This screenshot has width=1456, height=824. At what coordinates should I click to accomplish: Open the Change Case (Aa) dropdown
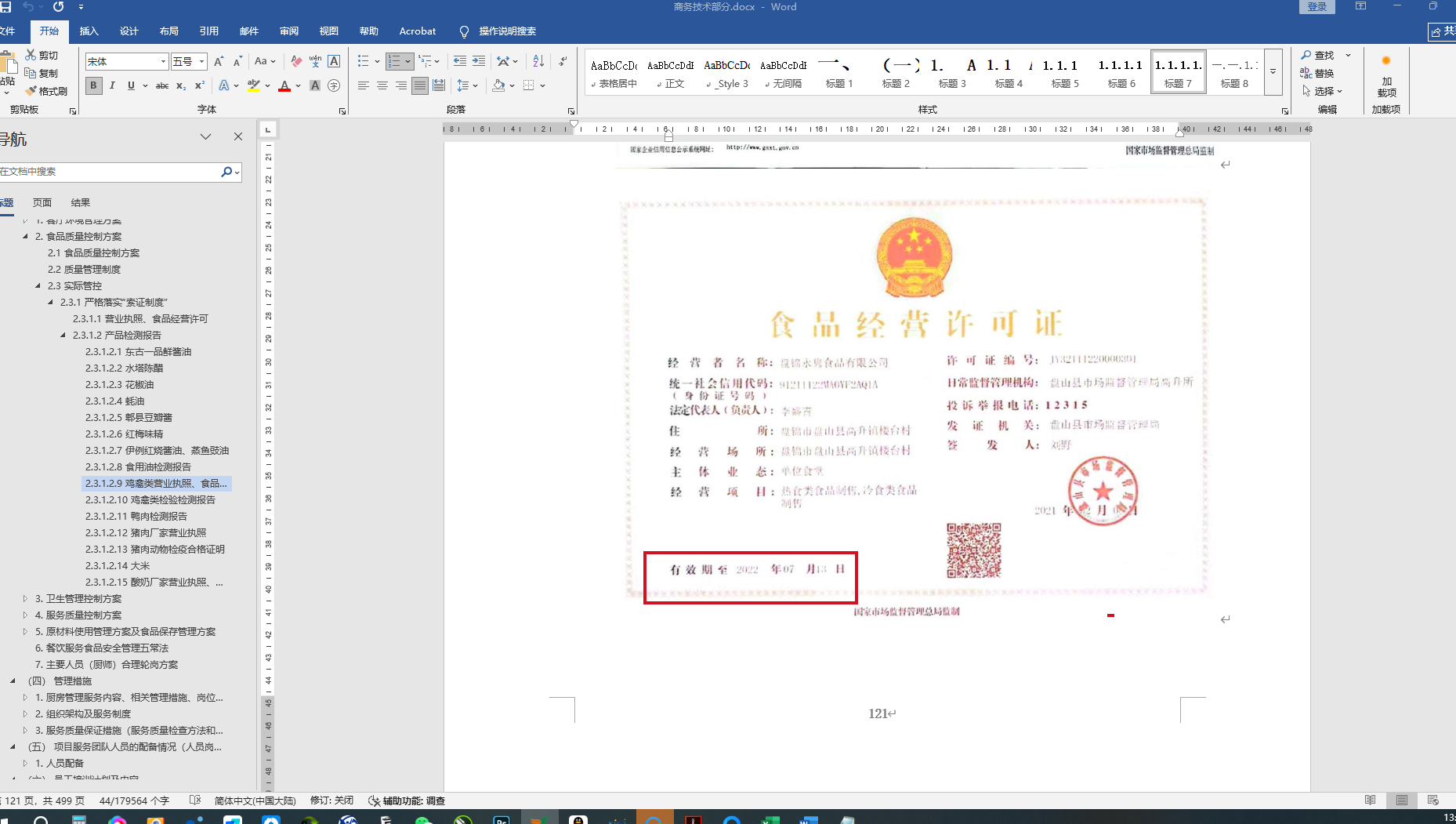pos(264,61)
